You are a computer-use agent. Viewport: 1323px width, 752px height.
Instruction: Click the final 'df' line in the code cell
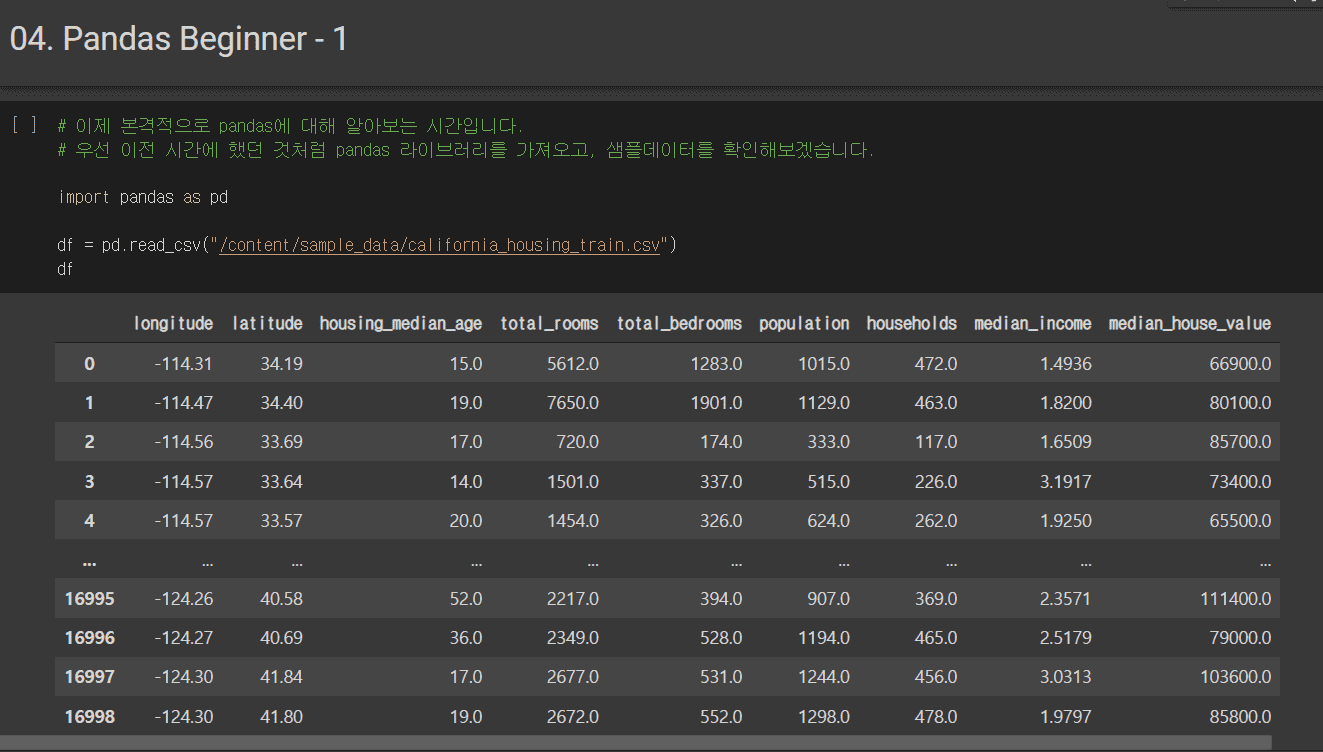pos(66,269)
